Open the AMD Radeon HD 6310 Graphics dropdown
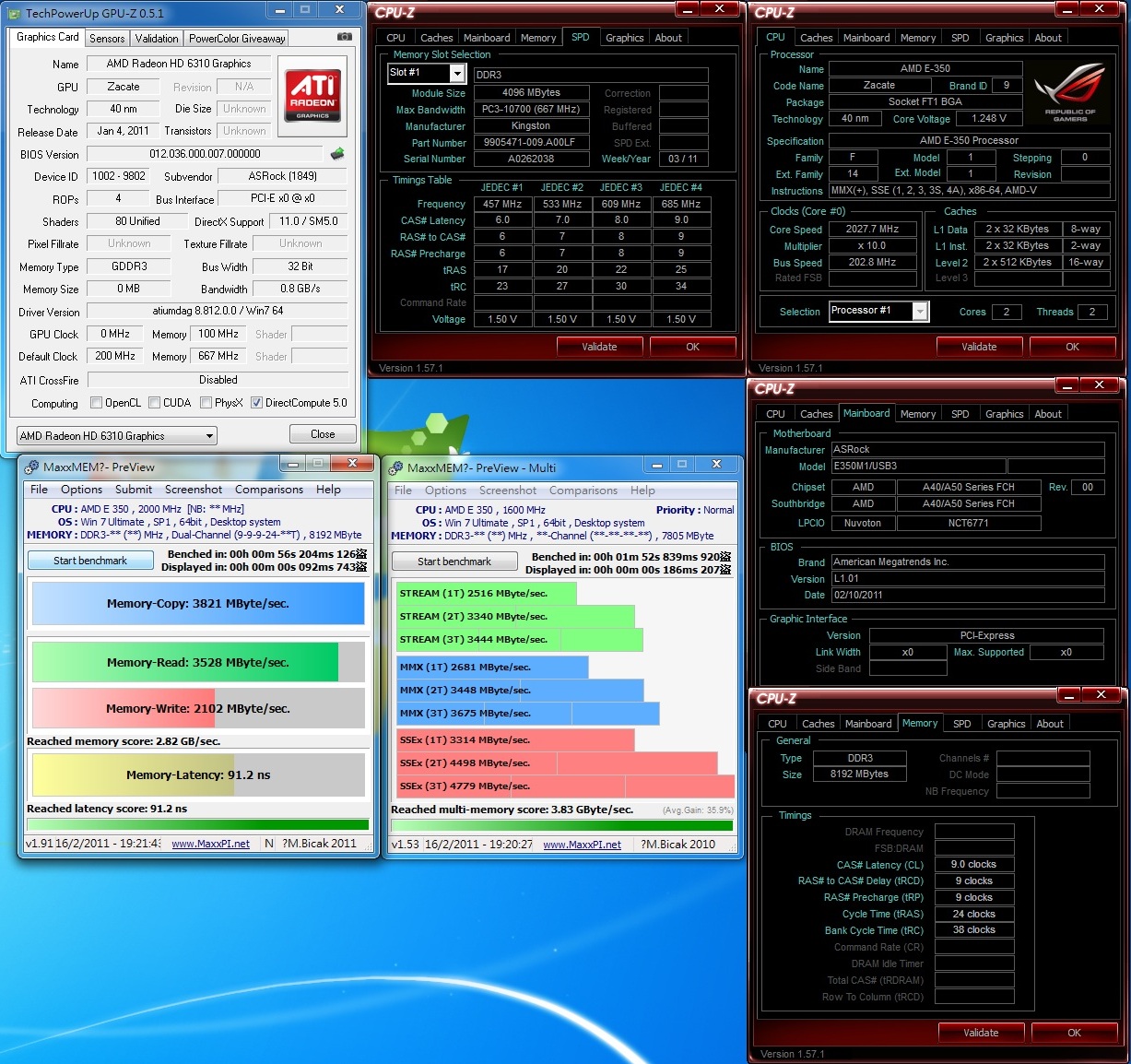This screenshot has width=1131, height=1064. tap(117, 436)
